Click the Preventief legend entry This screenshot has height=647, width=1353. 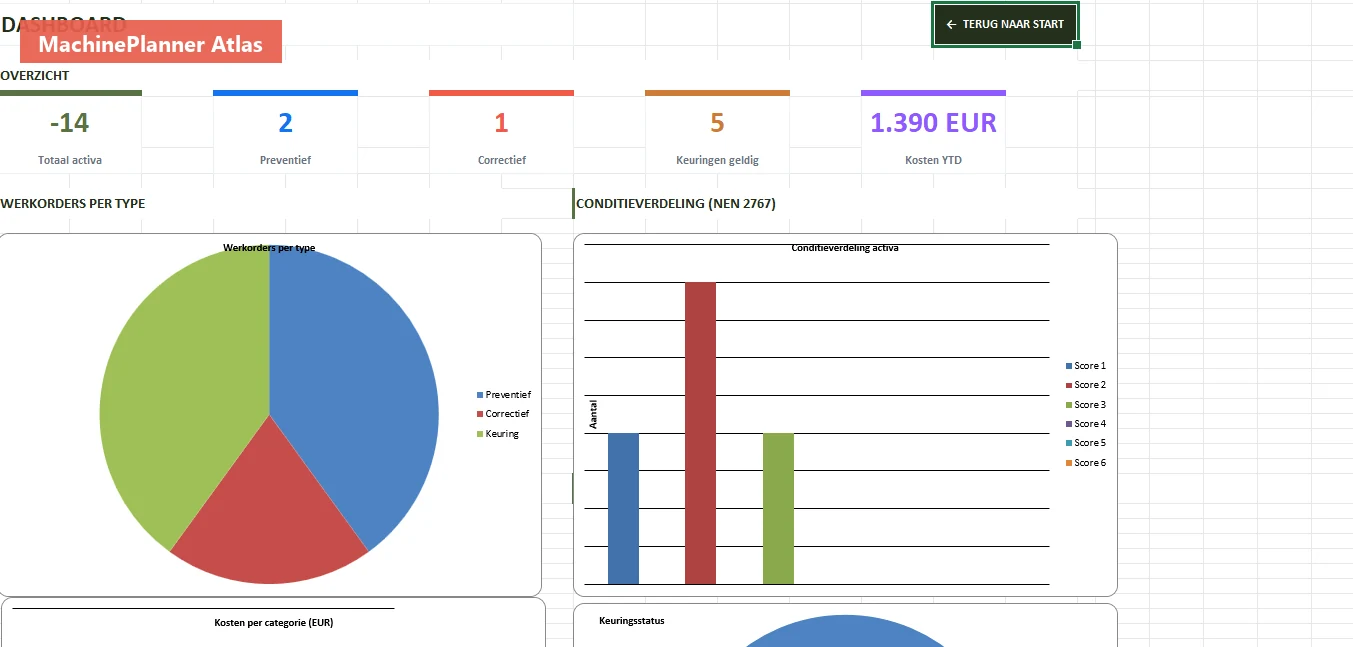[x=504, y=395]
